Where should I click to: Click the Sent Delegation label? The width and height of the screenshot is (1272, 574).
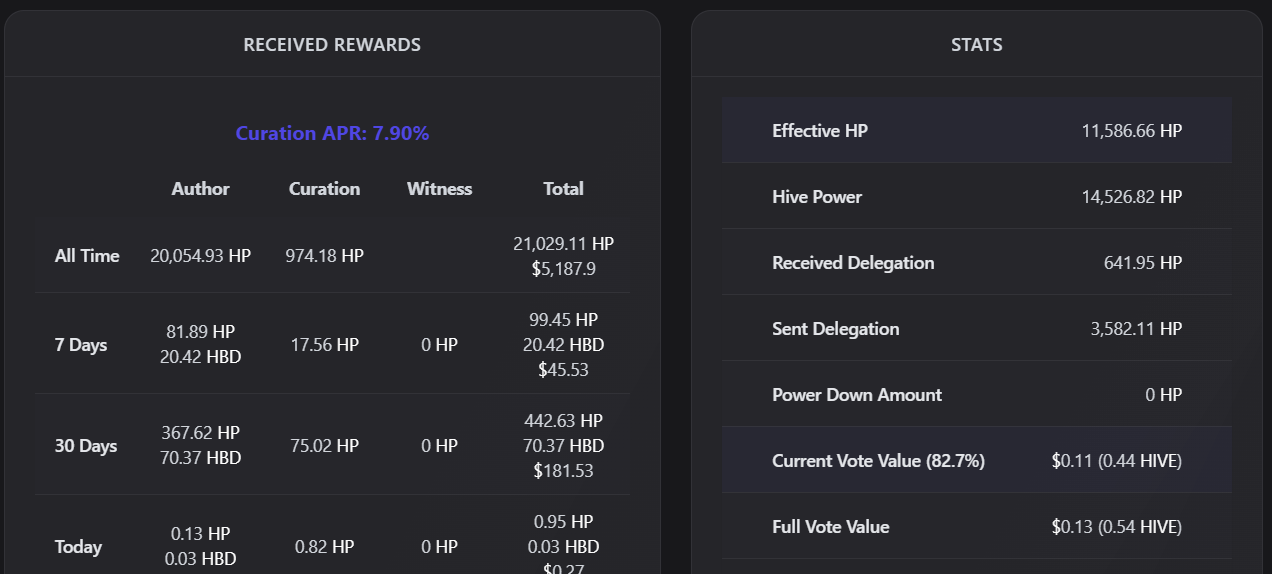(x=835, y=329)
